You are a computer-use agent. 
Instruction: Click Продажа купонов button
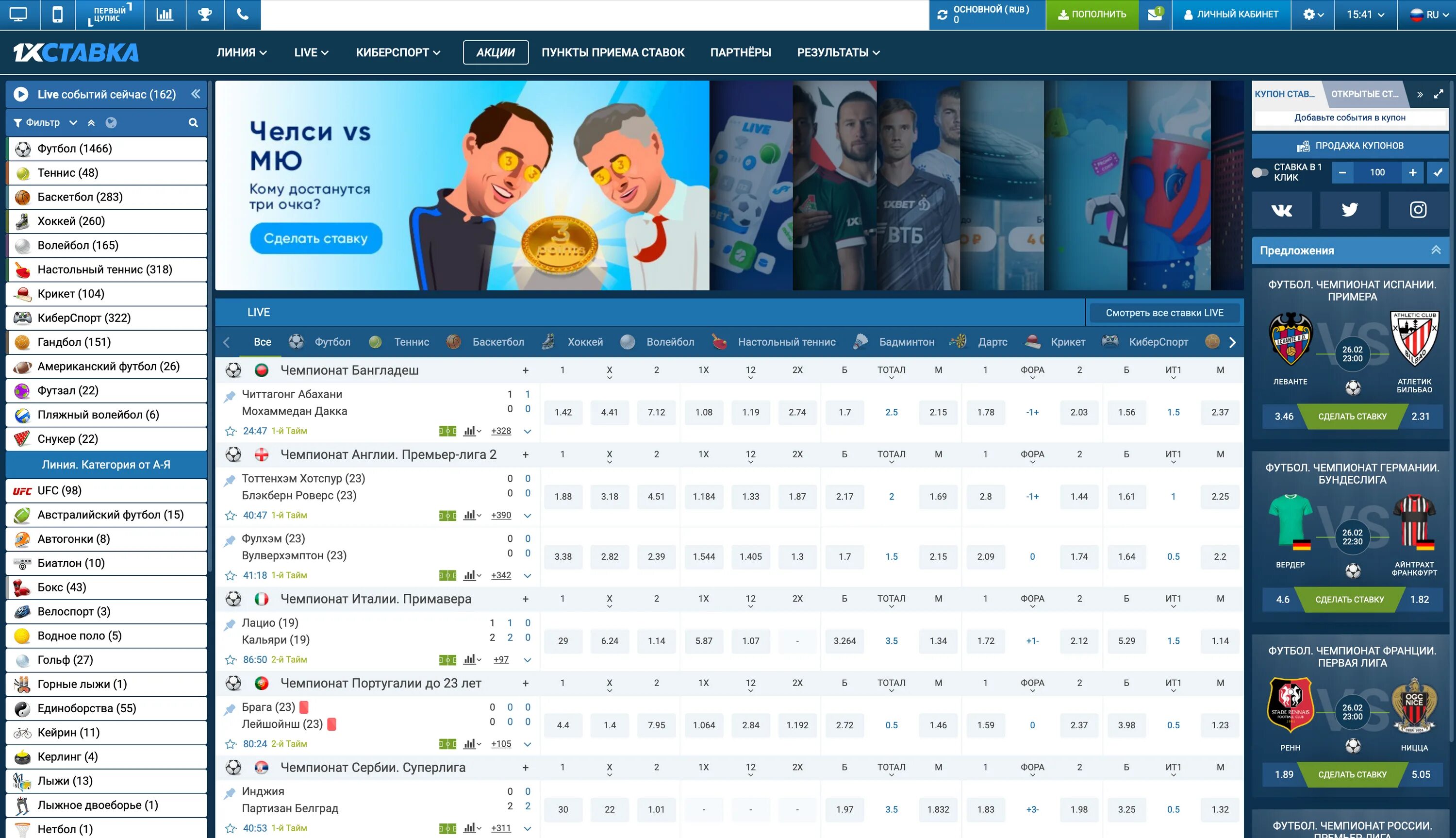click(1350, 146)
